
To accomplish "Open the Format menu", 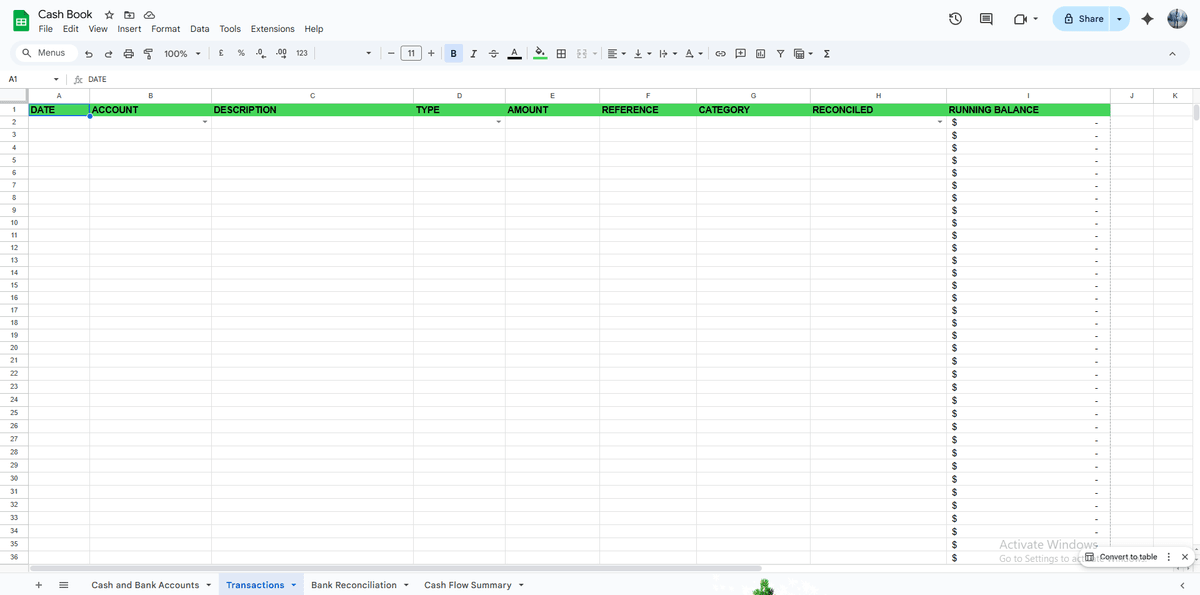I will [x=166, y=29].
